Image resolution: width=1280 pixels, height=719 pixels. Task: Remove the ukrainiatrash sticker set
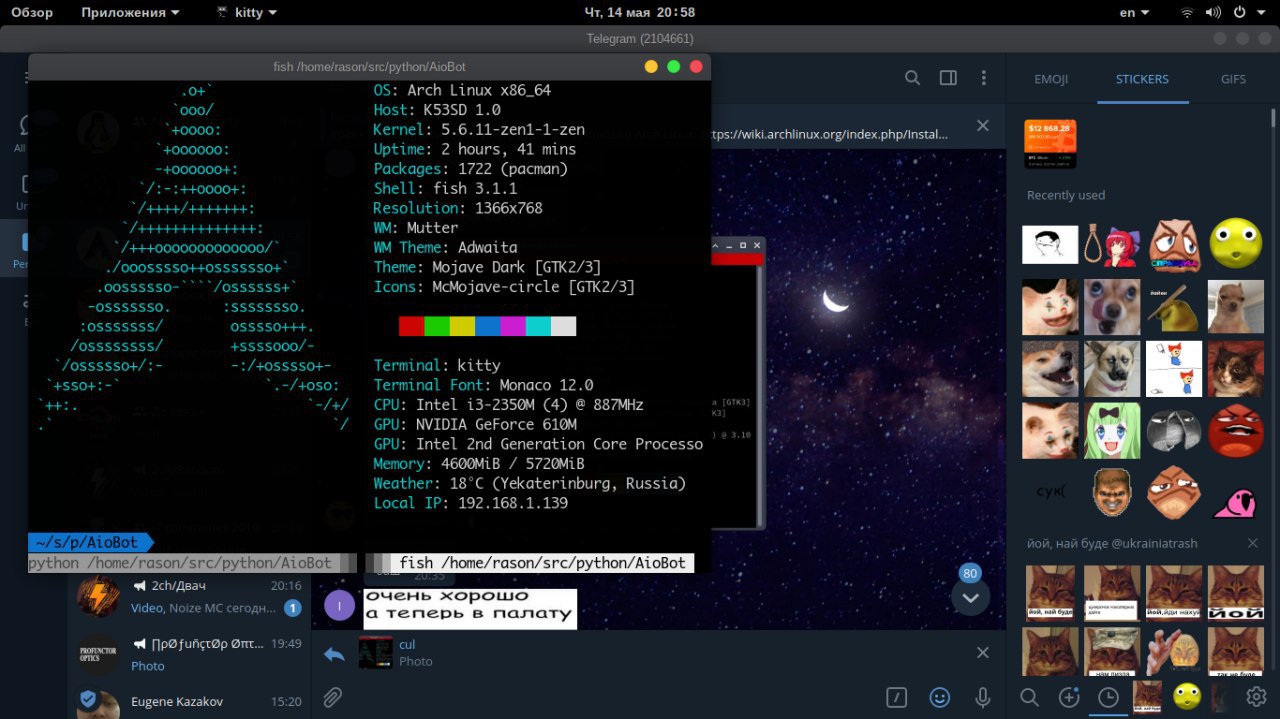click(x=1253, y=543)
